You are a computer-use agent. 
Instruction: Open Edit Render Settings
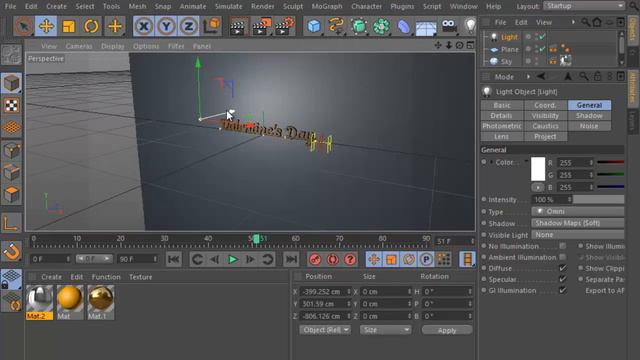point(284,26)
